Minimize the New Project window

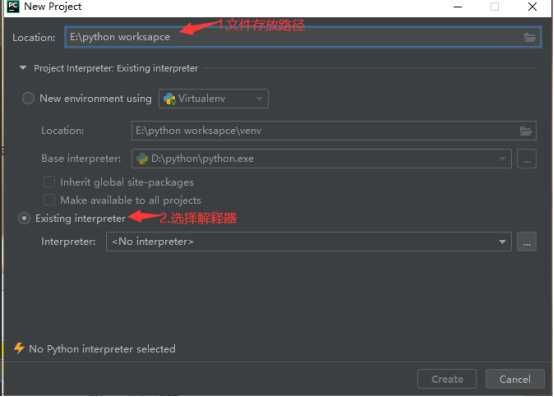coord(458,7)
